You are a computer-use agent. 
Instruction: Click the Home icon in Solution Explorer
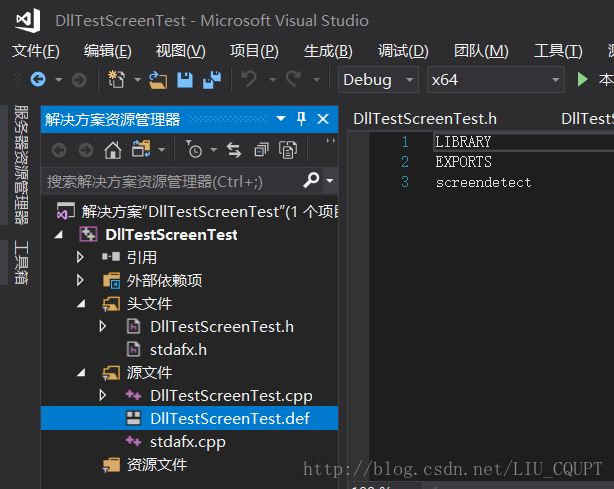113,150
